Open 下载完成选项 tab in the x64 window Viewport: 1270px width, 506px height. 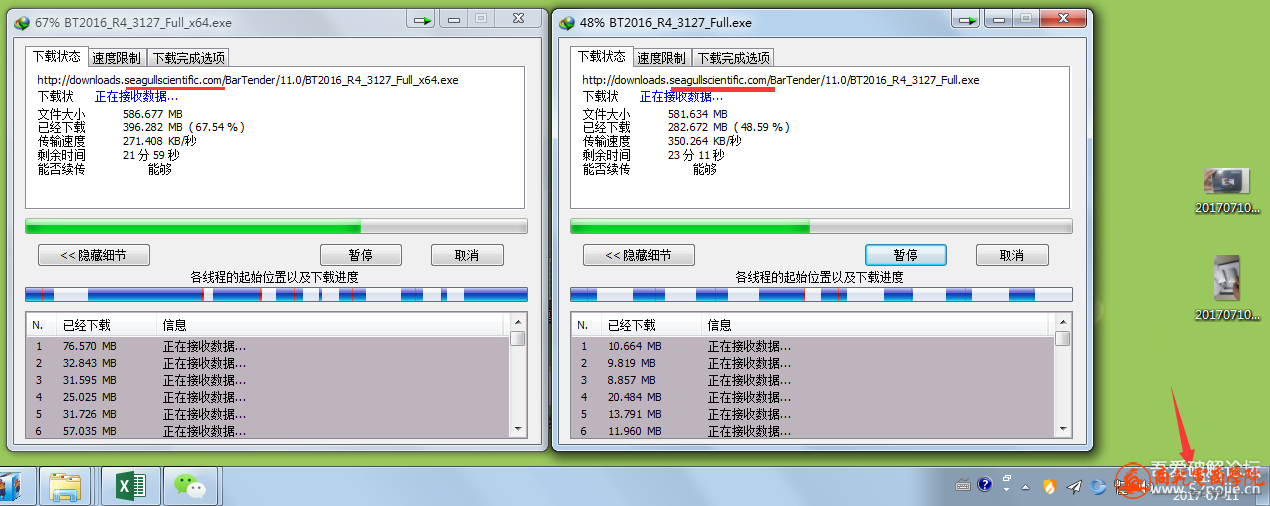188,58
